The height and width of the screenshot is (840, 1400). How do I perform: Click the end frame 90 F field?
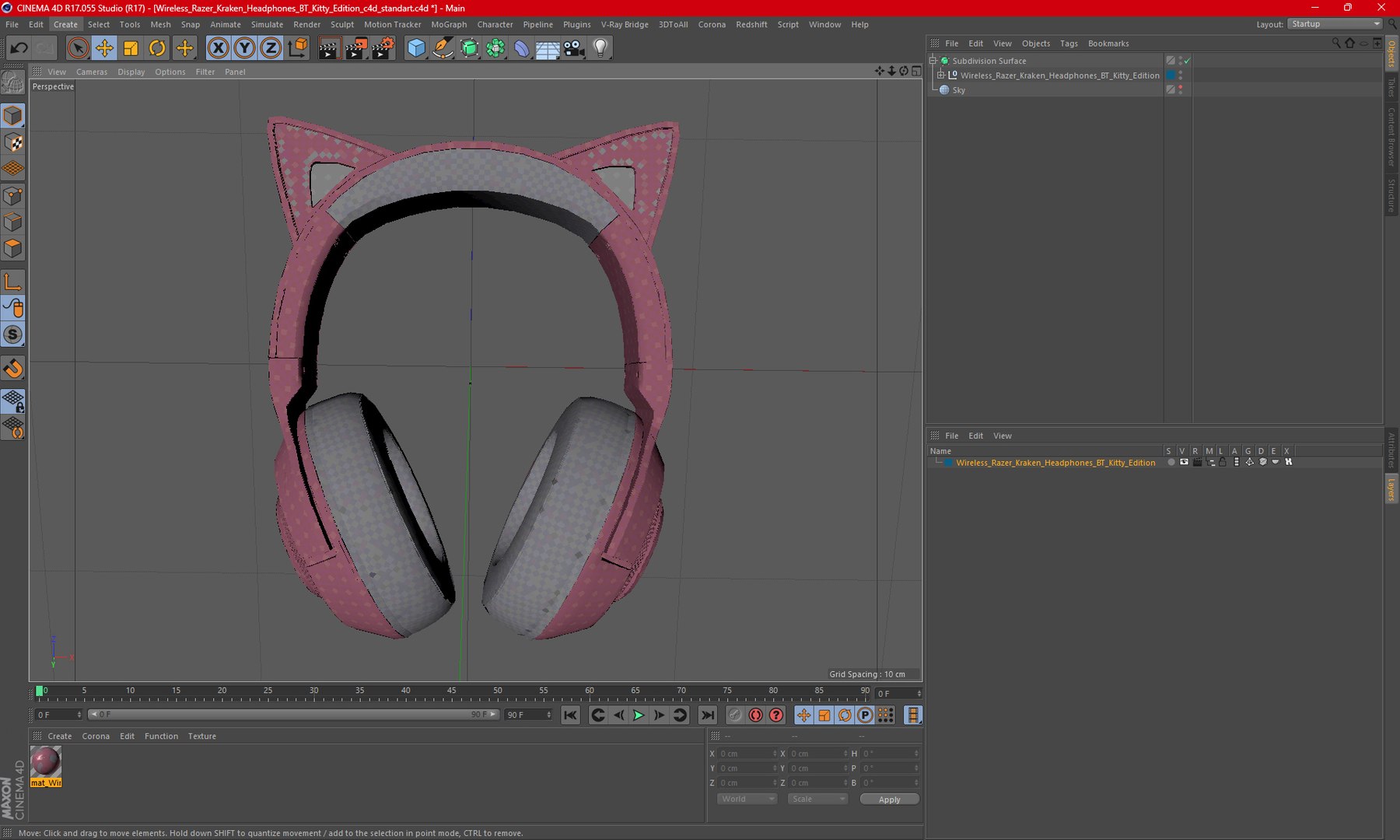click(528, 715)
